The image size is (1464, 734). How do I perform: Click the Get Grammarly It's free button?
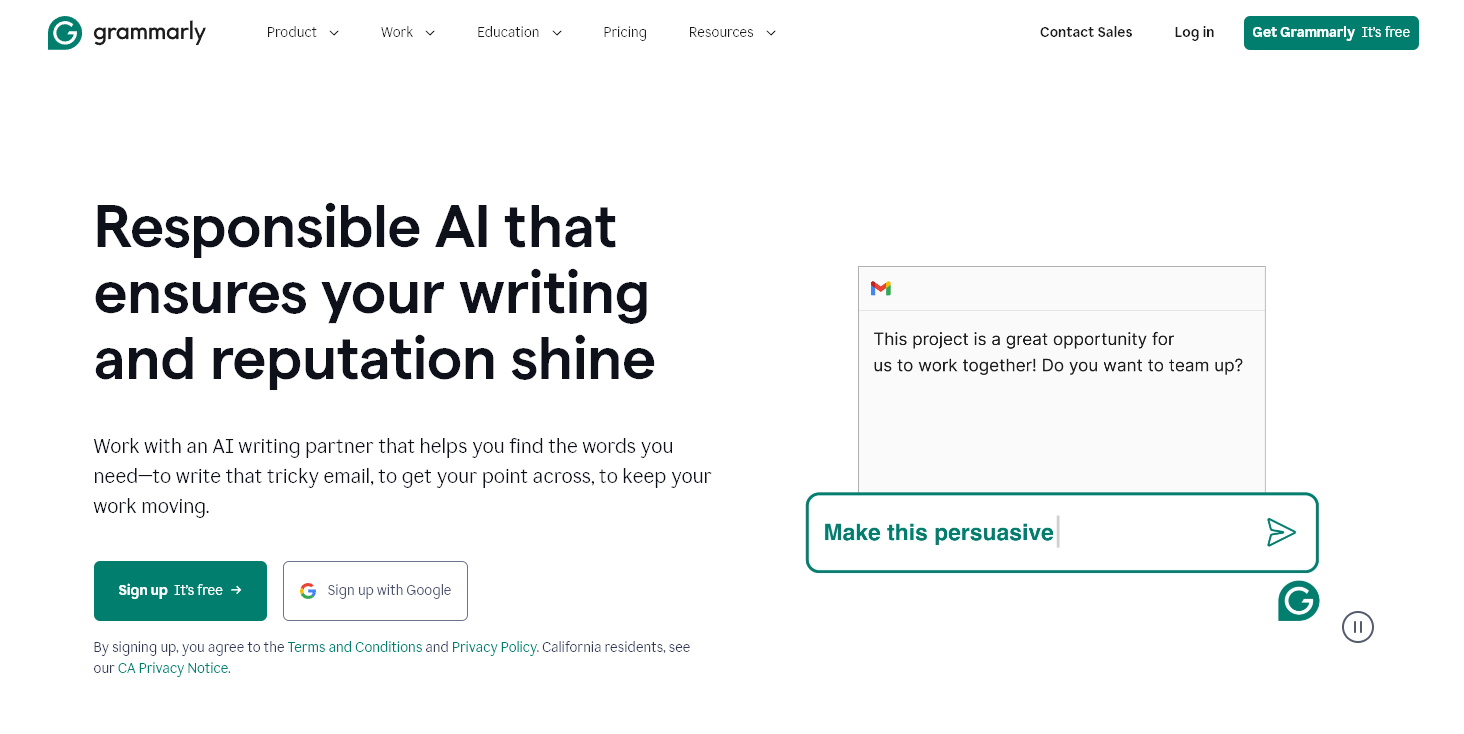pos(1330,32)
